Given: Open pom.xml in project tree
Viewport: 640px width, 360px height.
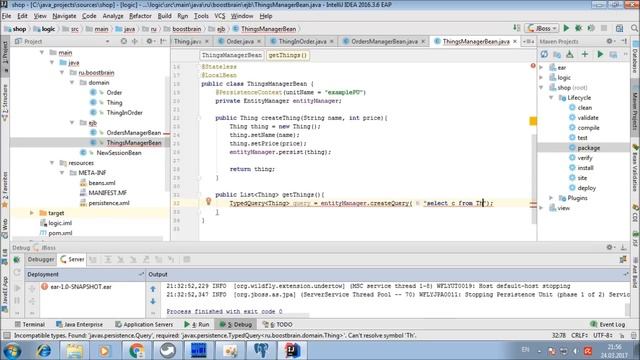Looking at the screenshot, I should coord(60,233).
